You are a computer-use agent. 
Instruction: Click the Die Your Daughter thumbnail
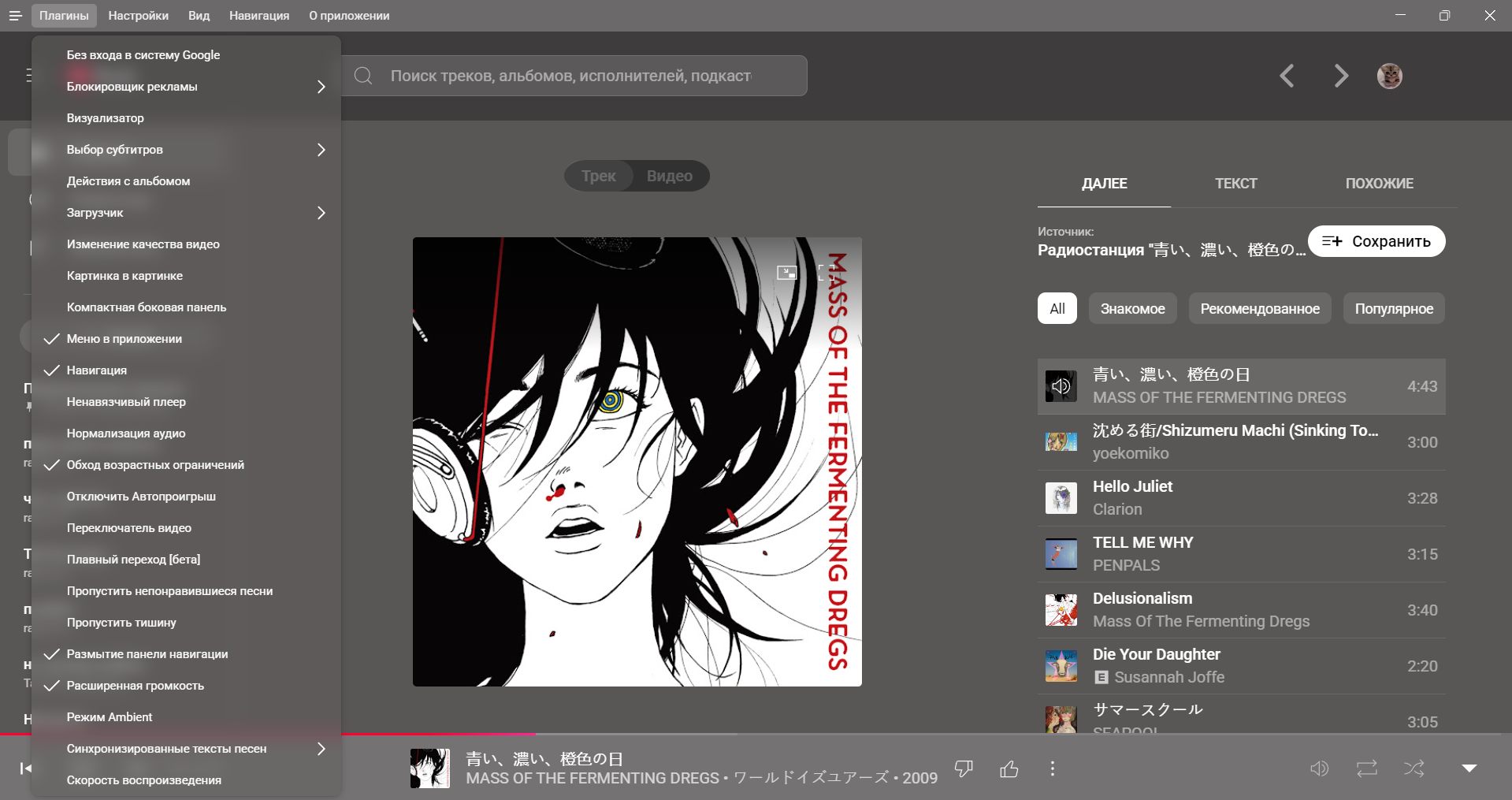click(x=1061, y=666)
